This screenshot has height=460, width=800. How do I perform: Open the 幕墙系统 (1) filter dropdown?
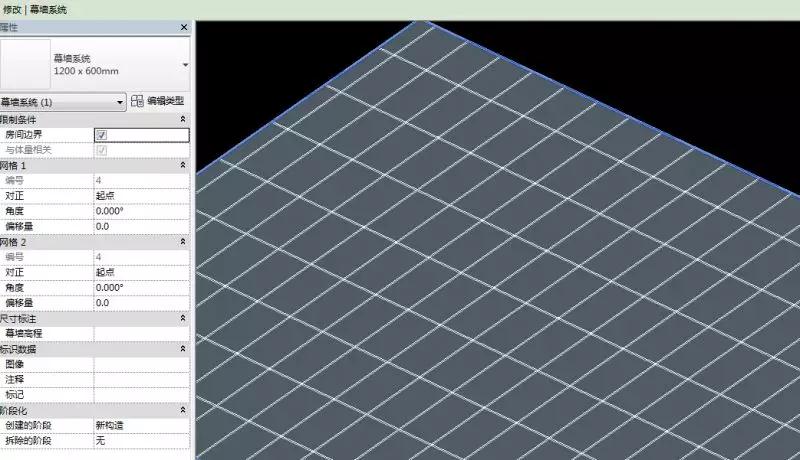tap(63, 102)
